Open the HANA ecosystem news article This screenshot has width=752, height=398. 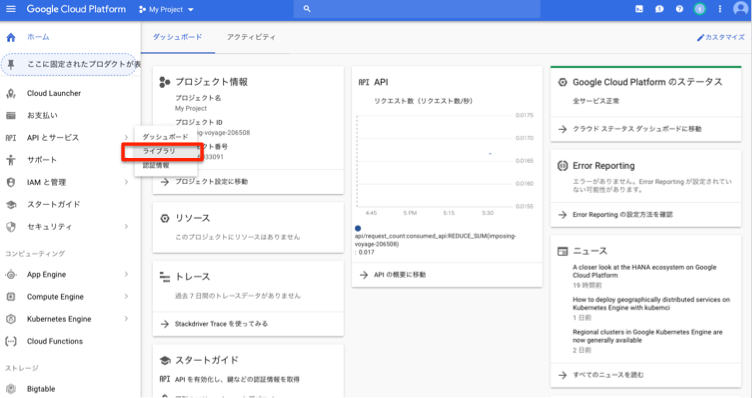[x=644, y=271]
